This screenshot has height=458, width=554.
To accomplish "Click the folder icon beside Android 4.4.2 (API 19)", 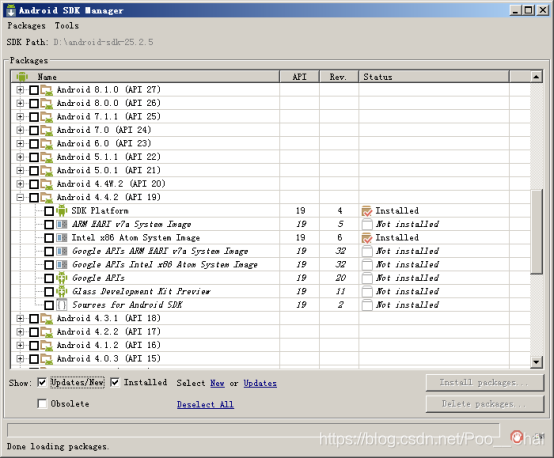I will [46, 198].
